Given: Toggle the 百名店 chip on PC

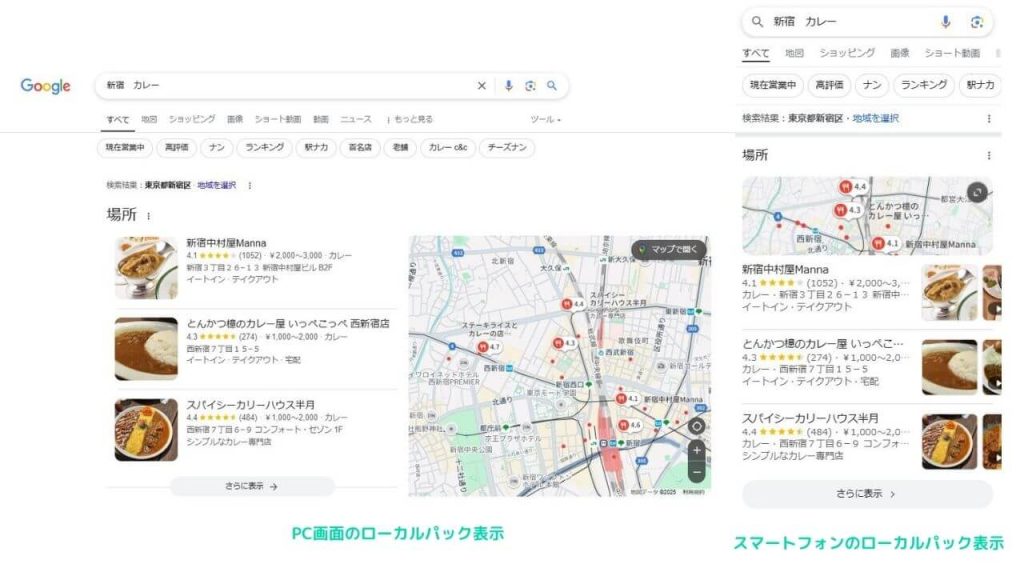Looking at the screenshot, I should pos(360,148).
